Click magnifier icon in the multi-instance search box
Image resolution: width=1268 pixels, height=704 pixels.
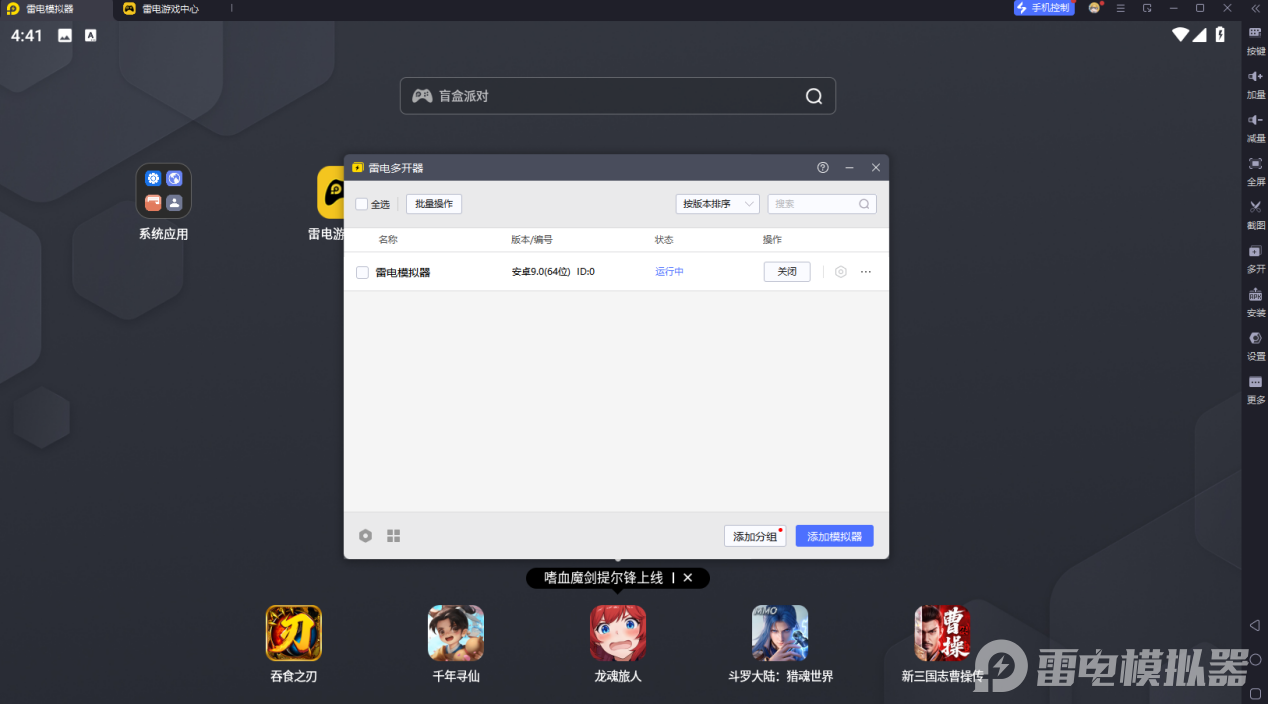click(x=864, y=204)
